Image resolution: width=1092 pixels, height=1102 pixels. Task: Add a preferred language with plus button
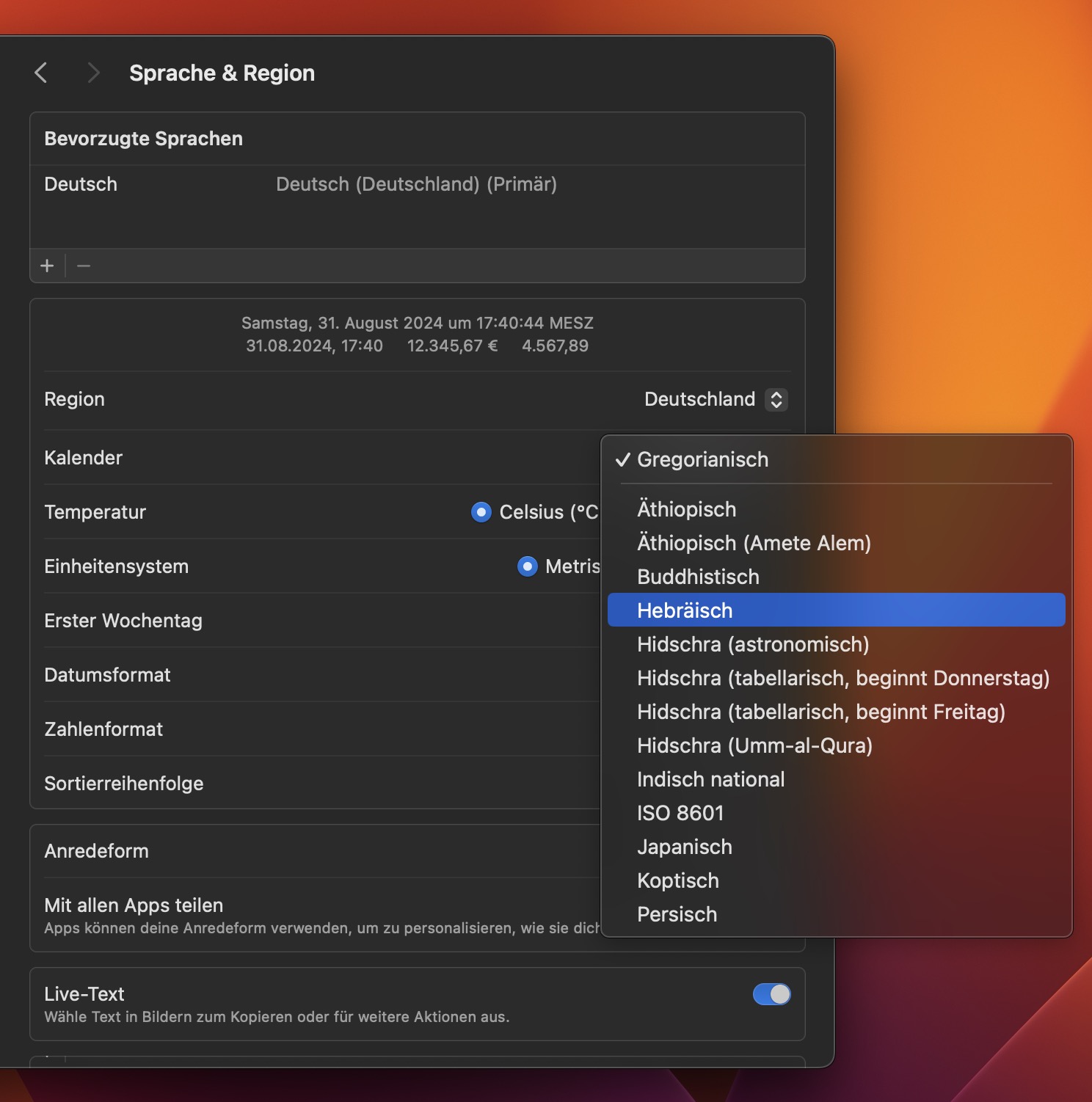pyautogui.click(x=47, y=266)
